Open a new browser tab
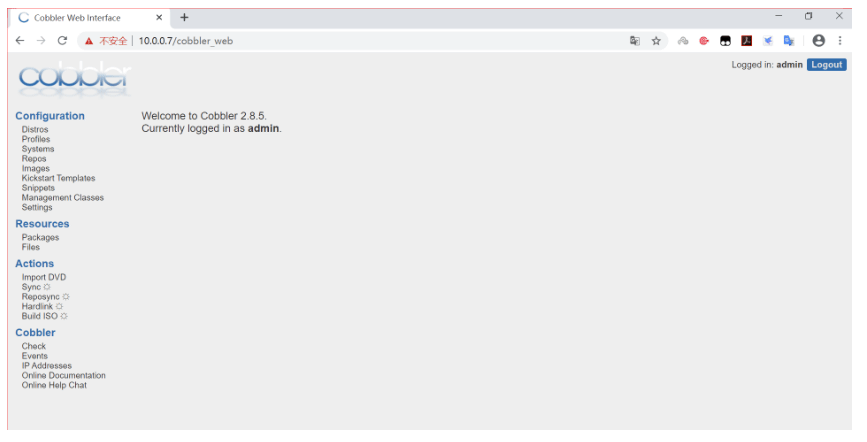The width and height of the screenshot is (867, 442). (184, 18)
